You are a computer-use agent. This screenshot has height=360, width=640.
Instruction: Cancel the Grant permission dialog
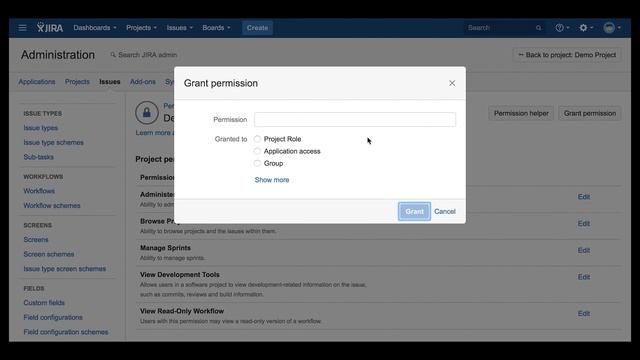(445, 211)
